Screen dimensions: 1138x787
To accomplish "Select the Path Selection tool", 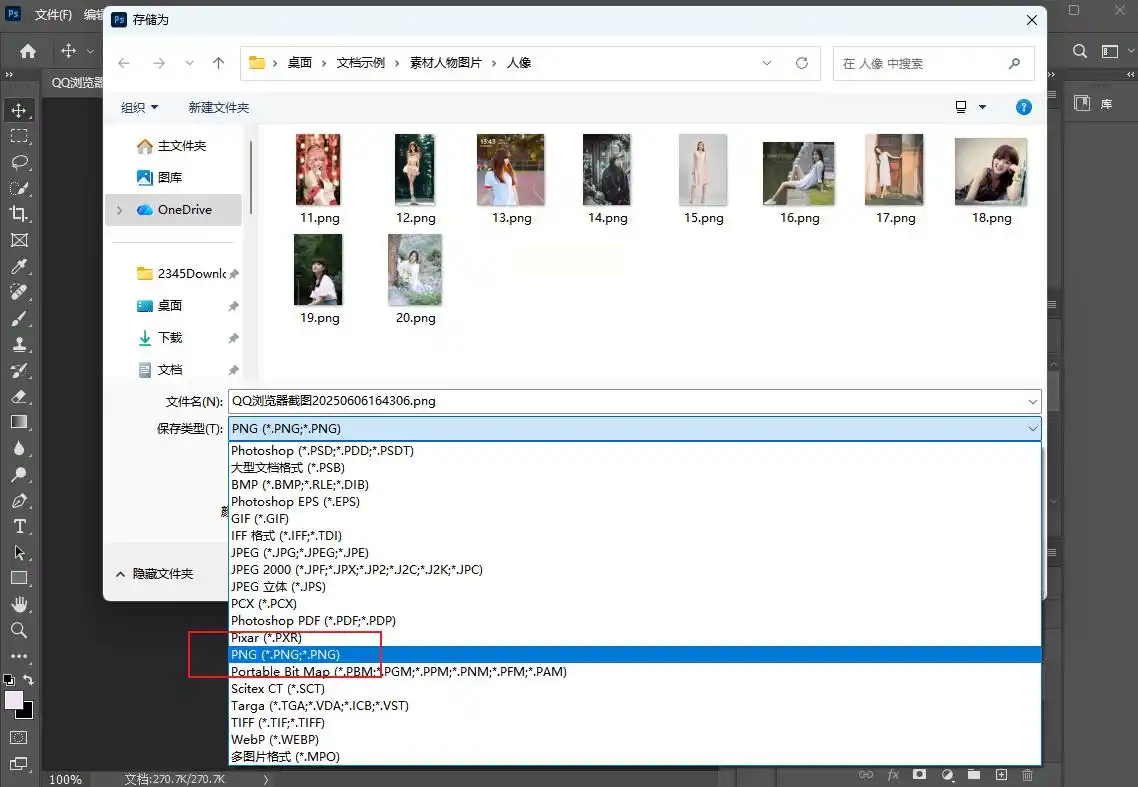I will 20,552.
